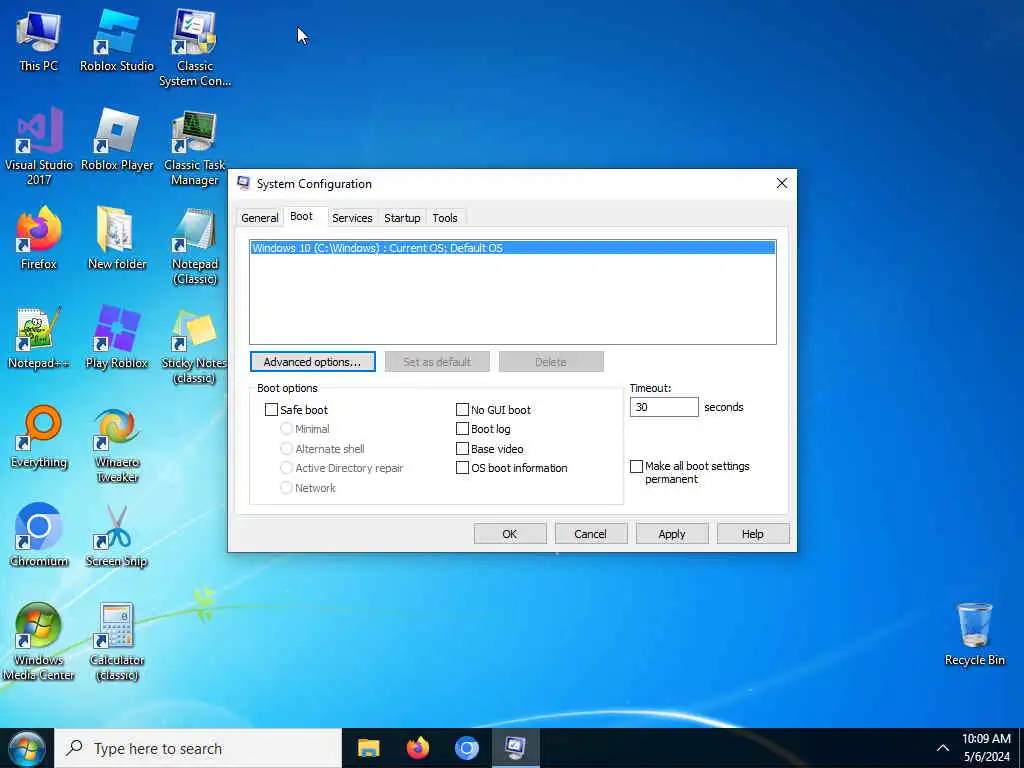The width and height of the screenshot is (1024, 768).
Task: Select Classic System Configuration shortcut
Action: [195, 49]
